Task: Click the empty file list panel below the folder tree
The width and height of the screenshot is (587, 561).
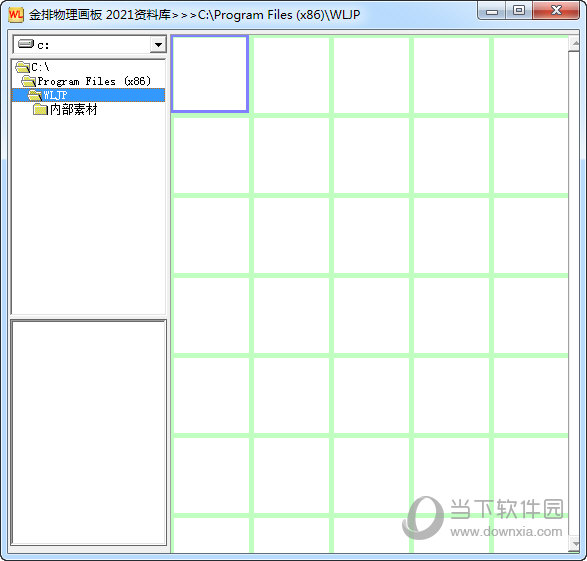Action: (x=89, y=432)
